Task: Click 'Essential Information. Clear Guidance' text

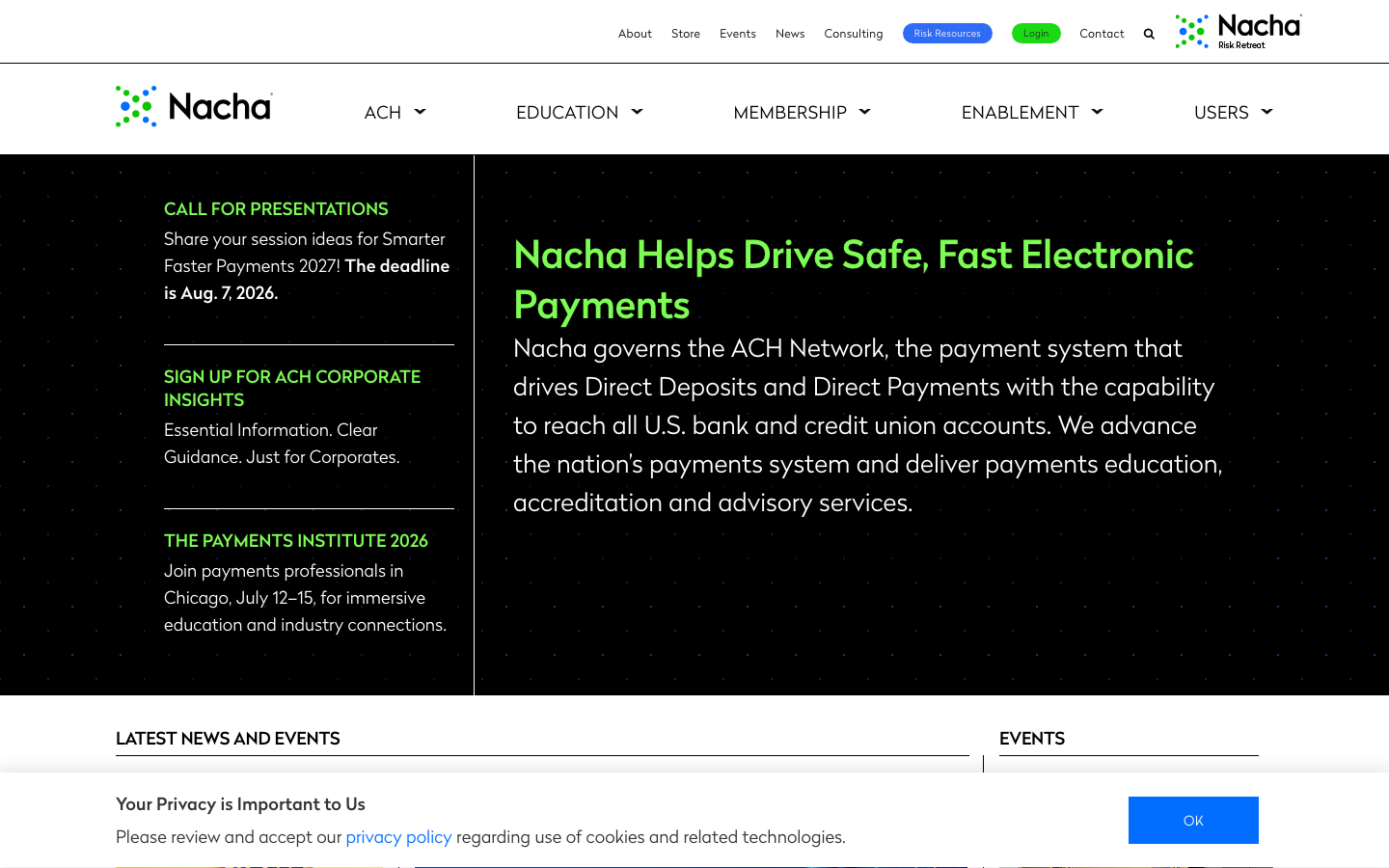Action: [x=282, y=444]
